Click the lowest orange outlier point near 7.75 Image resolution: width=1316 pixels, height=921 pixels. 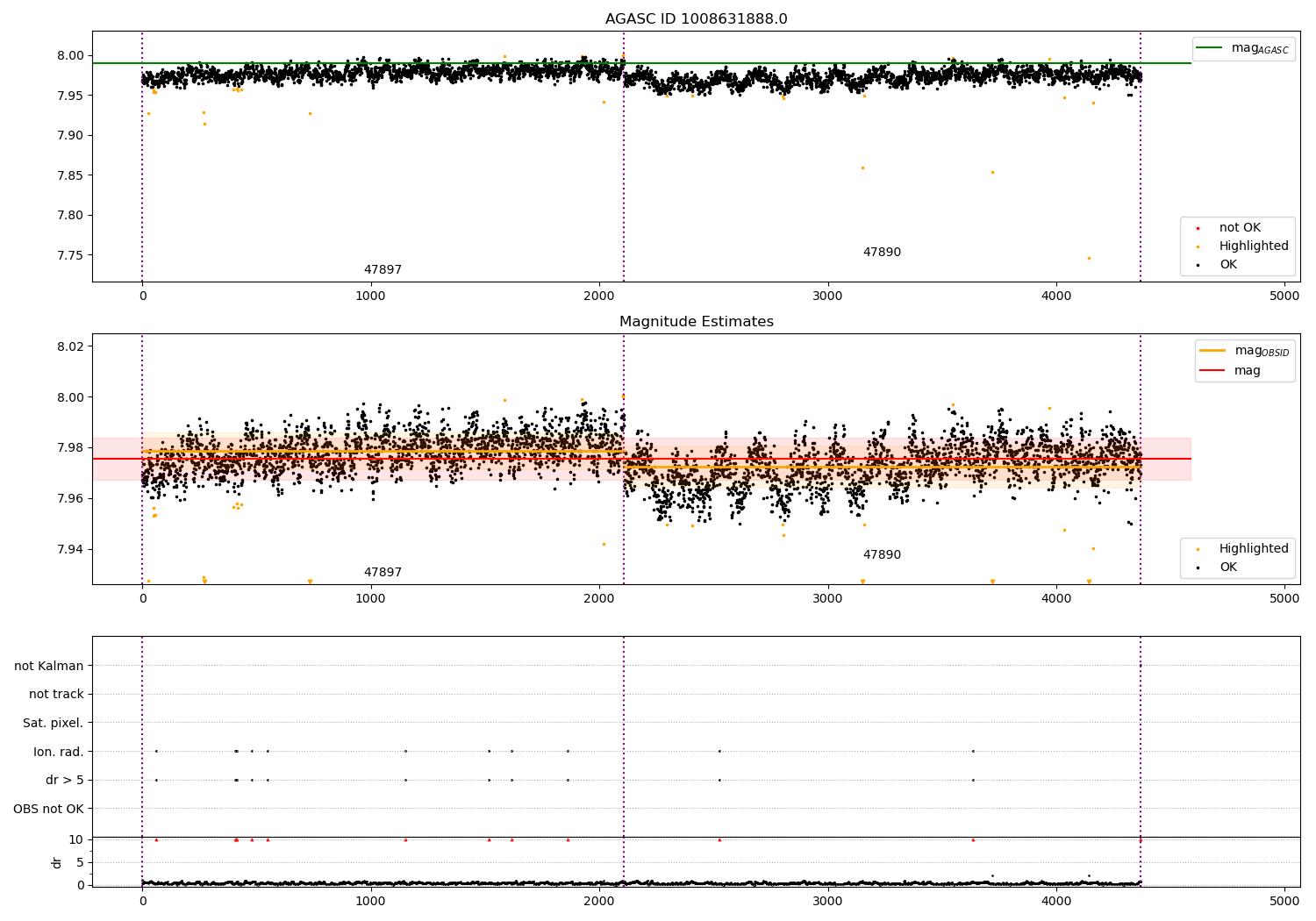[x=1089, y=258]
